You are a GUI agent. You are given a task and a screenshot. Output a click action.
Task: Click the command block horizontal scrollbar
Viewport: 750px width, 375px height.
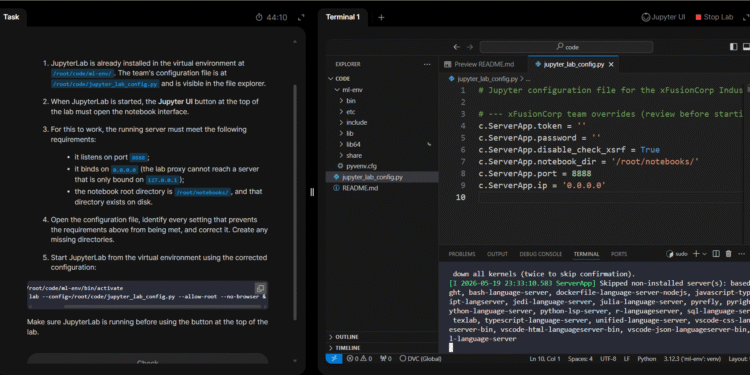click(x=163, y=307)
